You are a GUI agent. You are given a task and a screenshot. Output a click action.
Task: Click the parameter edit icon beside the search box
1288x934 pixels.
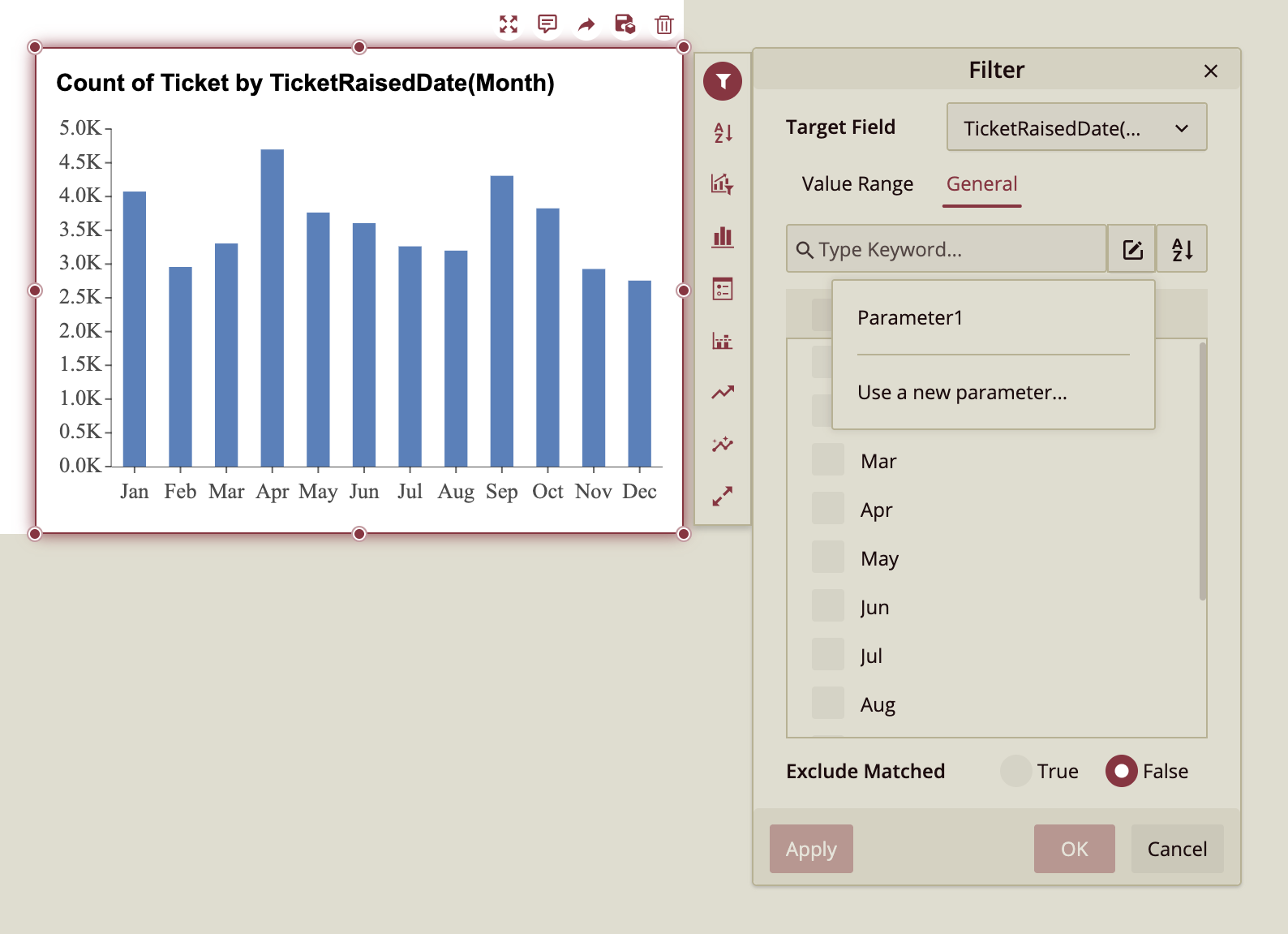(1133, 249)
